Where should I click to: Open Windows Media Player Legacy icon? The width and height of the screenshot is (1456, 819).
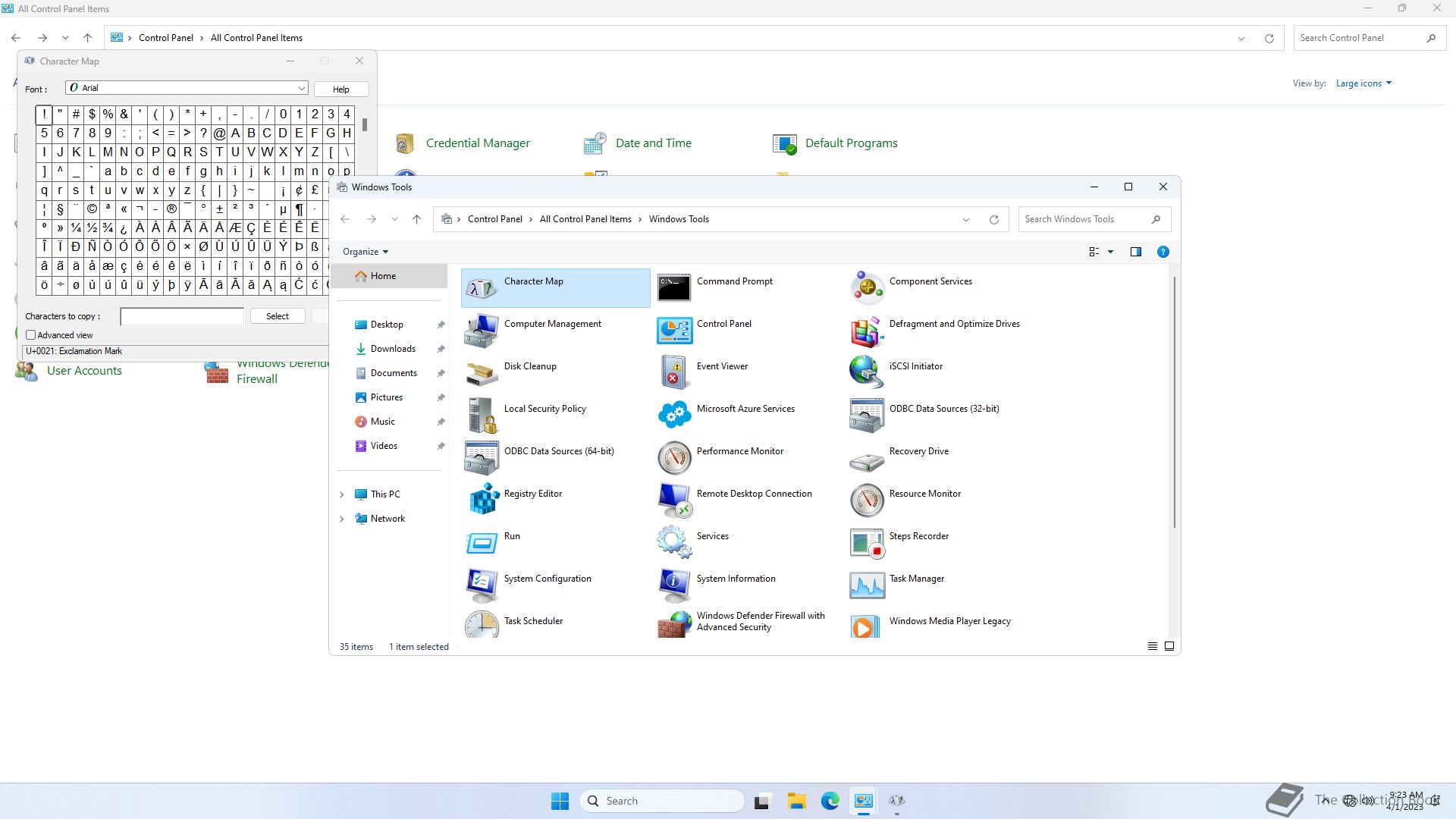867,625
